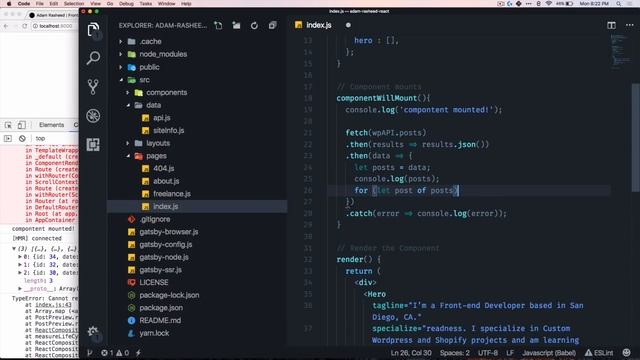This screenshot has width=640, height=360.
Task: Click Spaces: 2 indentation setting
Action: pyautogui.click(x=455, y=353)
